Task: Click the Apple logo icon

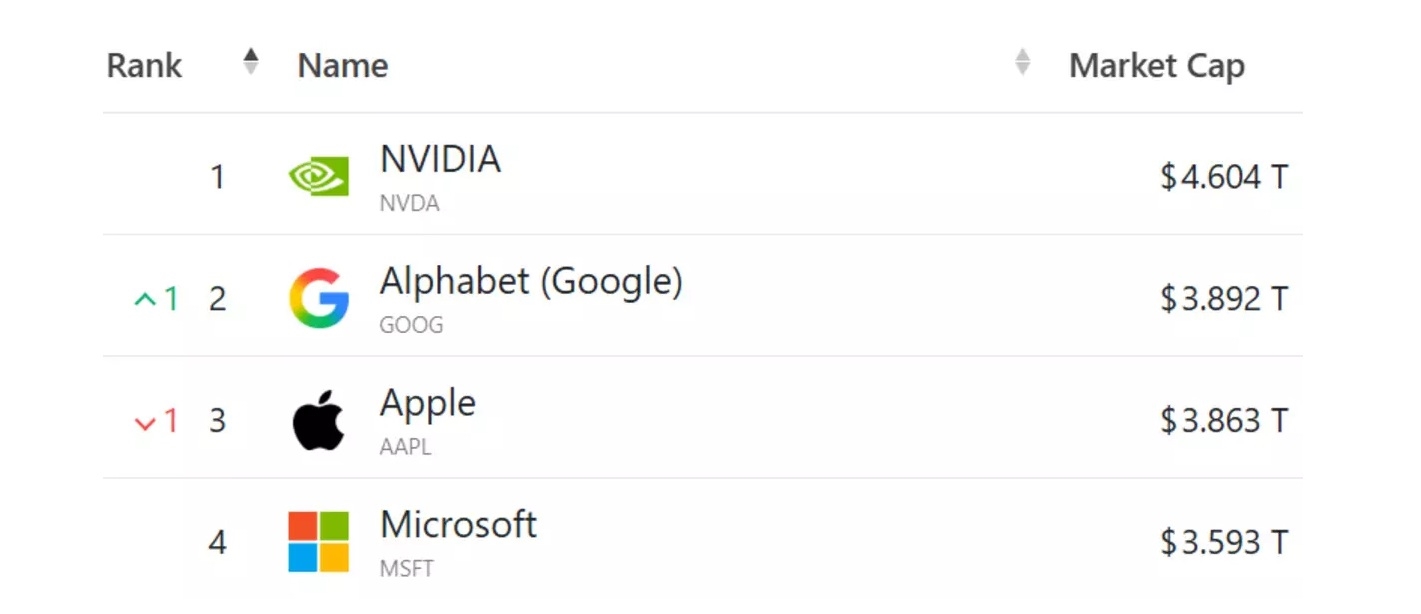Action: [x=318, y=420]
